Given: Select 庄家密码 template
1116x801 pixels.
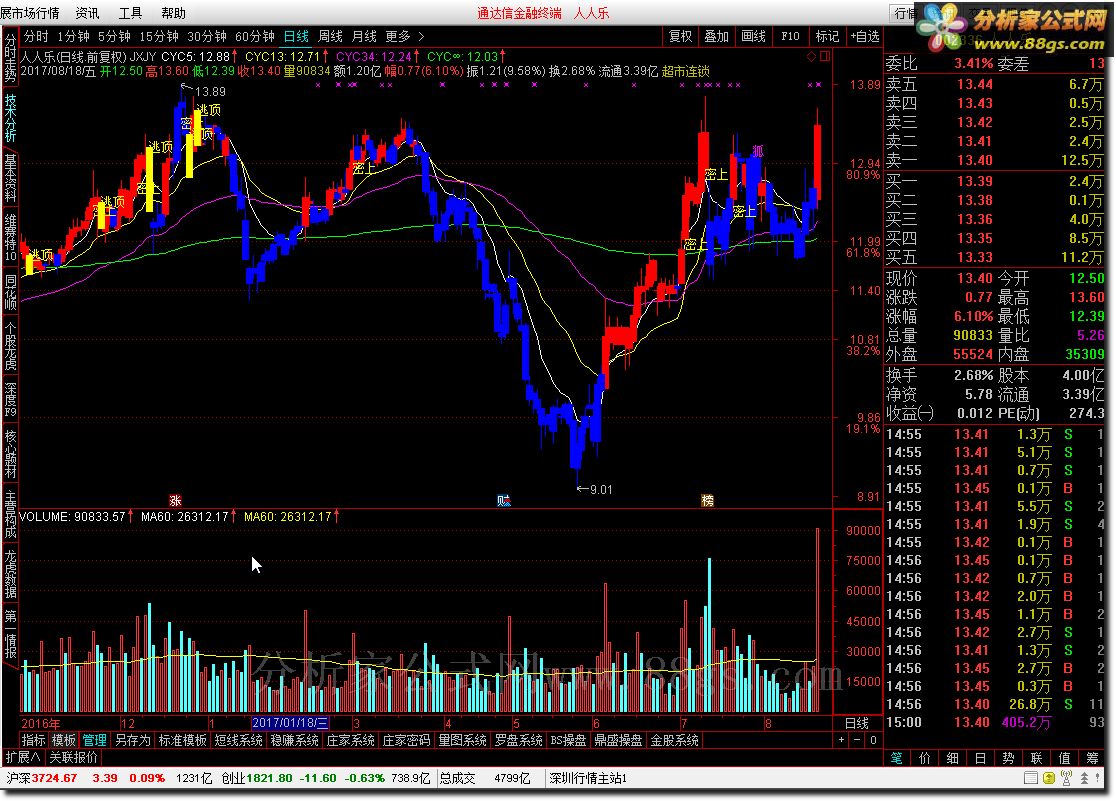Looking at the screenshot, I should coord(406,740).
